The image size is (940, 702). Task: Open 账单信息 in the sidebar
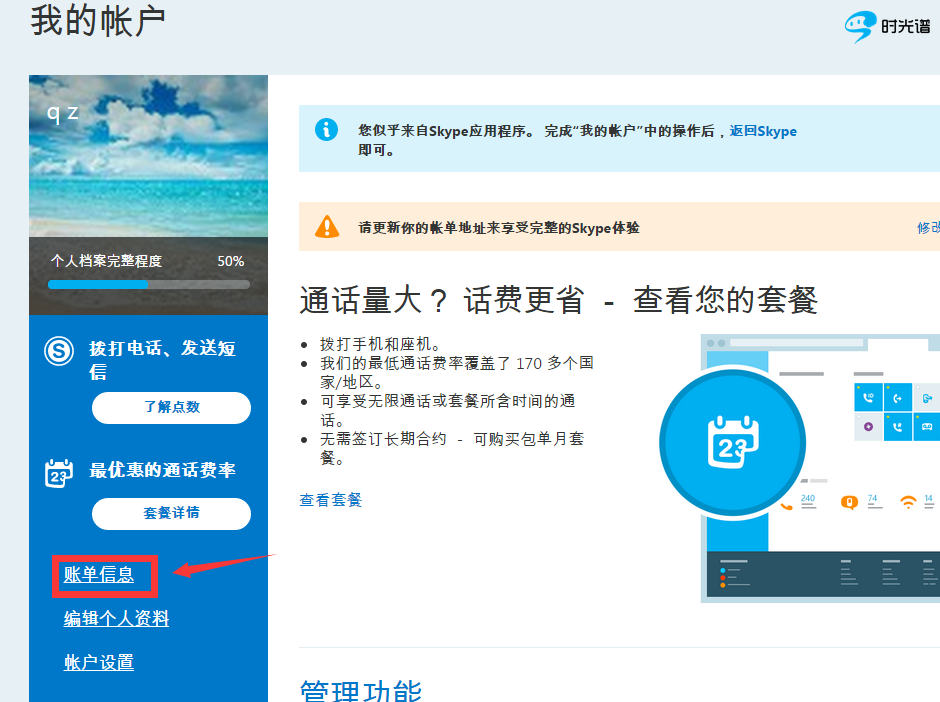tap(98, 574)
